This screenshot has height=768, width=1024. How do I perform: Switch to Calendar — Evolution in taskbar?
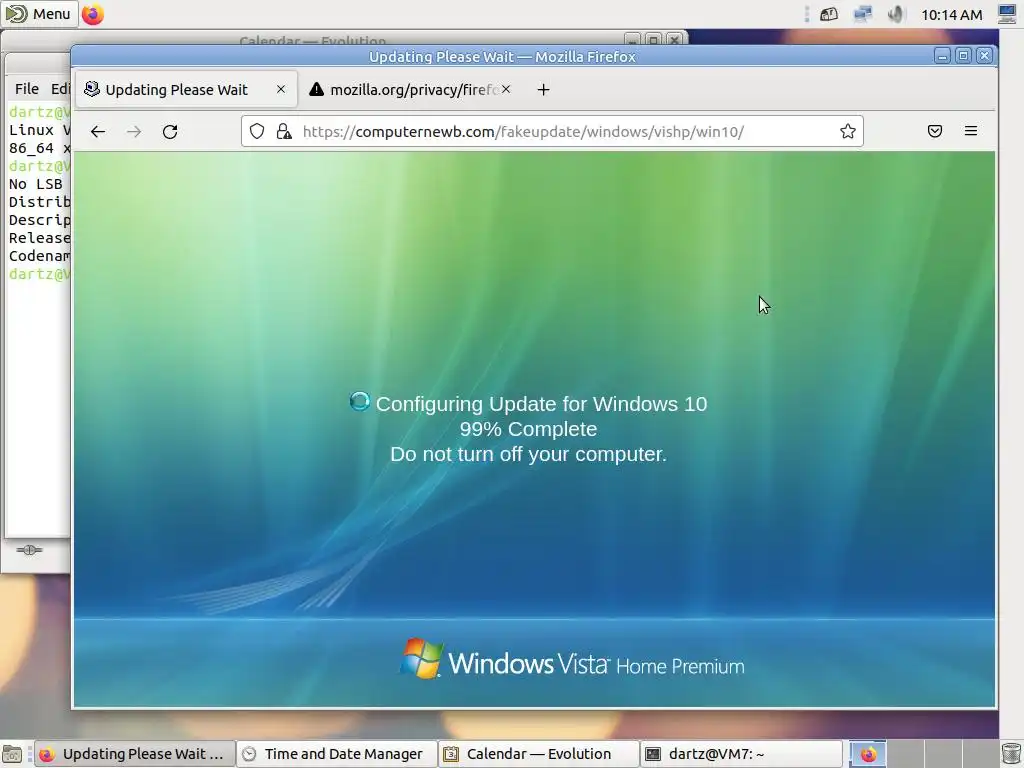click(x=539, y=754)
